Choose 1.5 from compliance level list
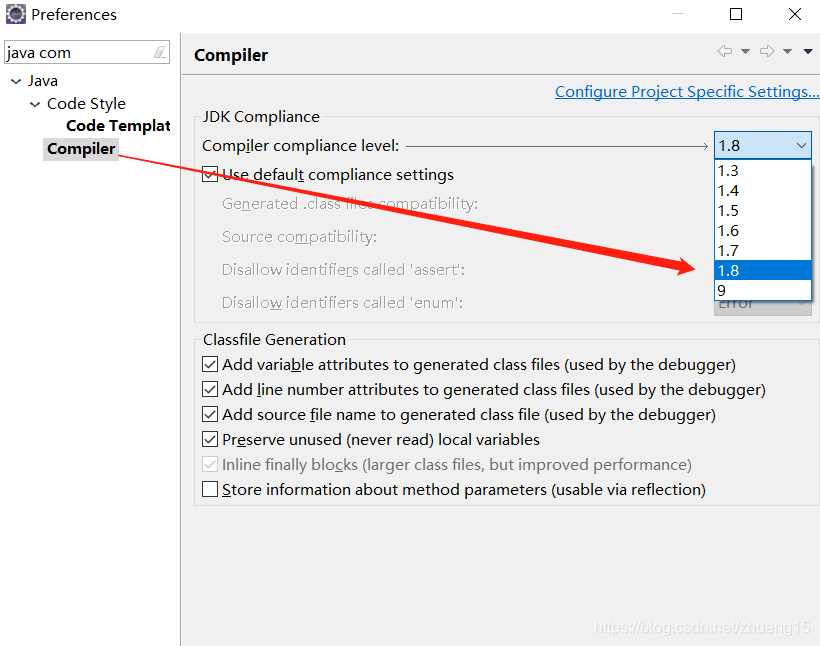The width and height of the screenshot is (820, 646). point(762,210)
